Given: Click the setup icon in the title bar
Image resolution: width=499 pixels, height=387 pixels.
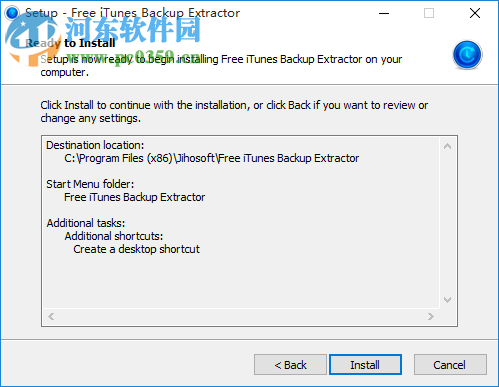Looking at the screenshot, I should tap(12, 13).
